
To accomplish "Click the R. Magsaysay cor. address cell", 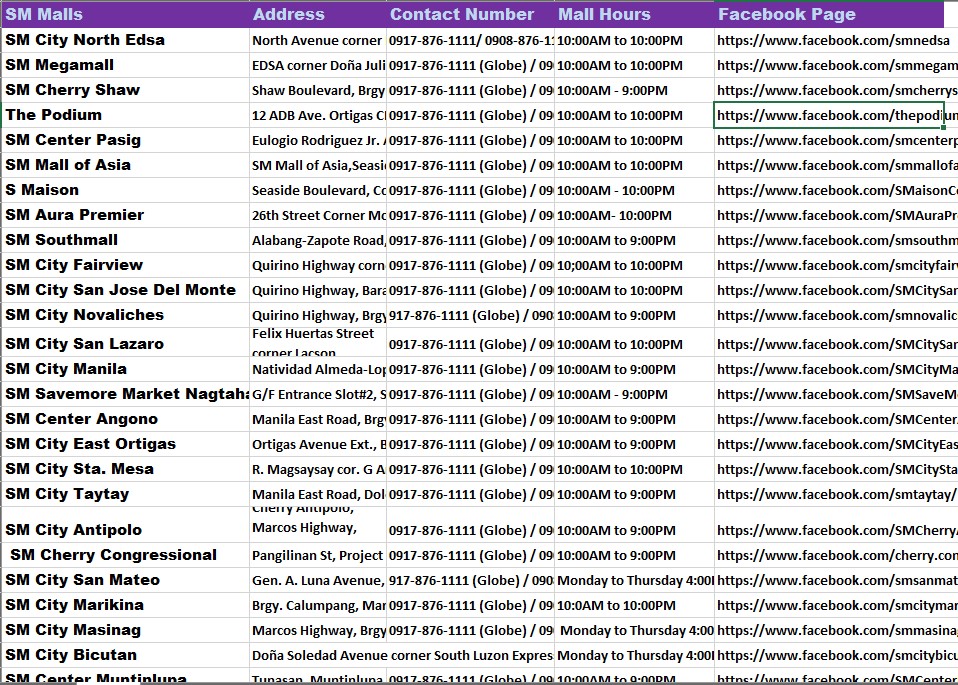I will tap(318, 470).
